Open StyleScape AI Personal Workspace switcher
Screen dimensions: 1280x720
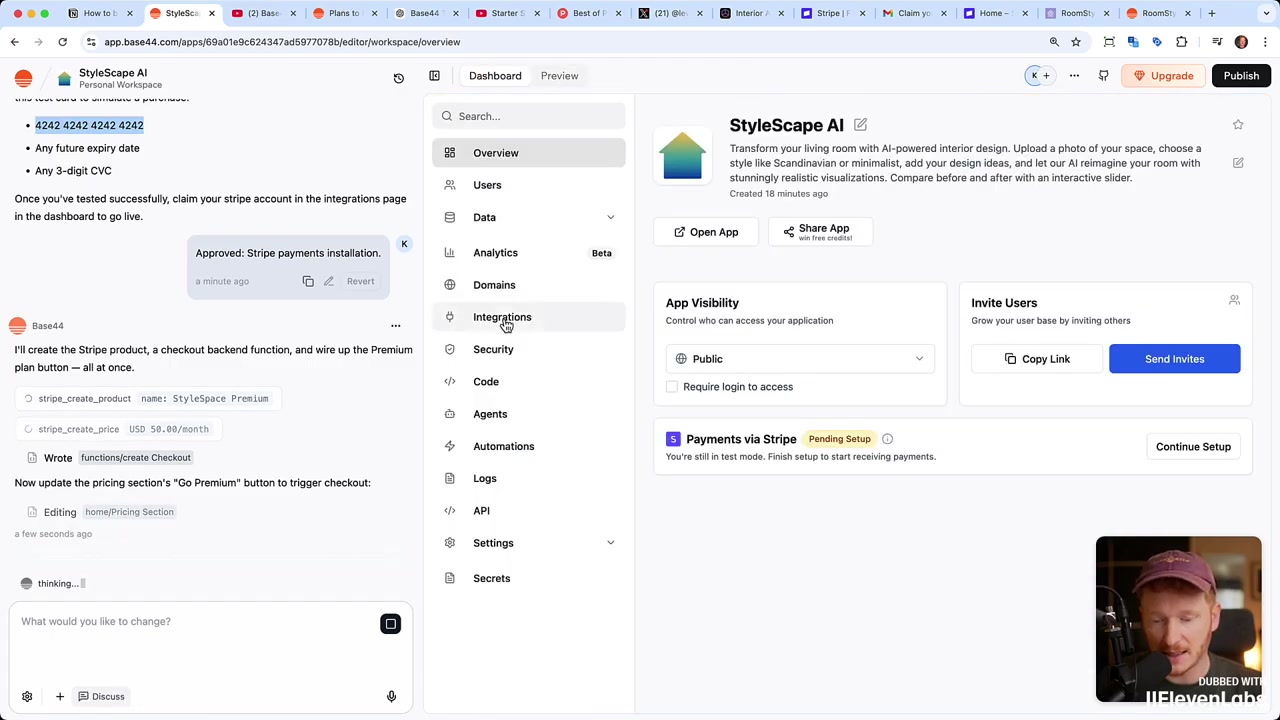click(103, 79)
